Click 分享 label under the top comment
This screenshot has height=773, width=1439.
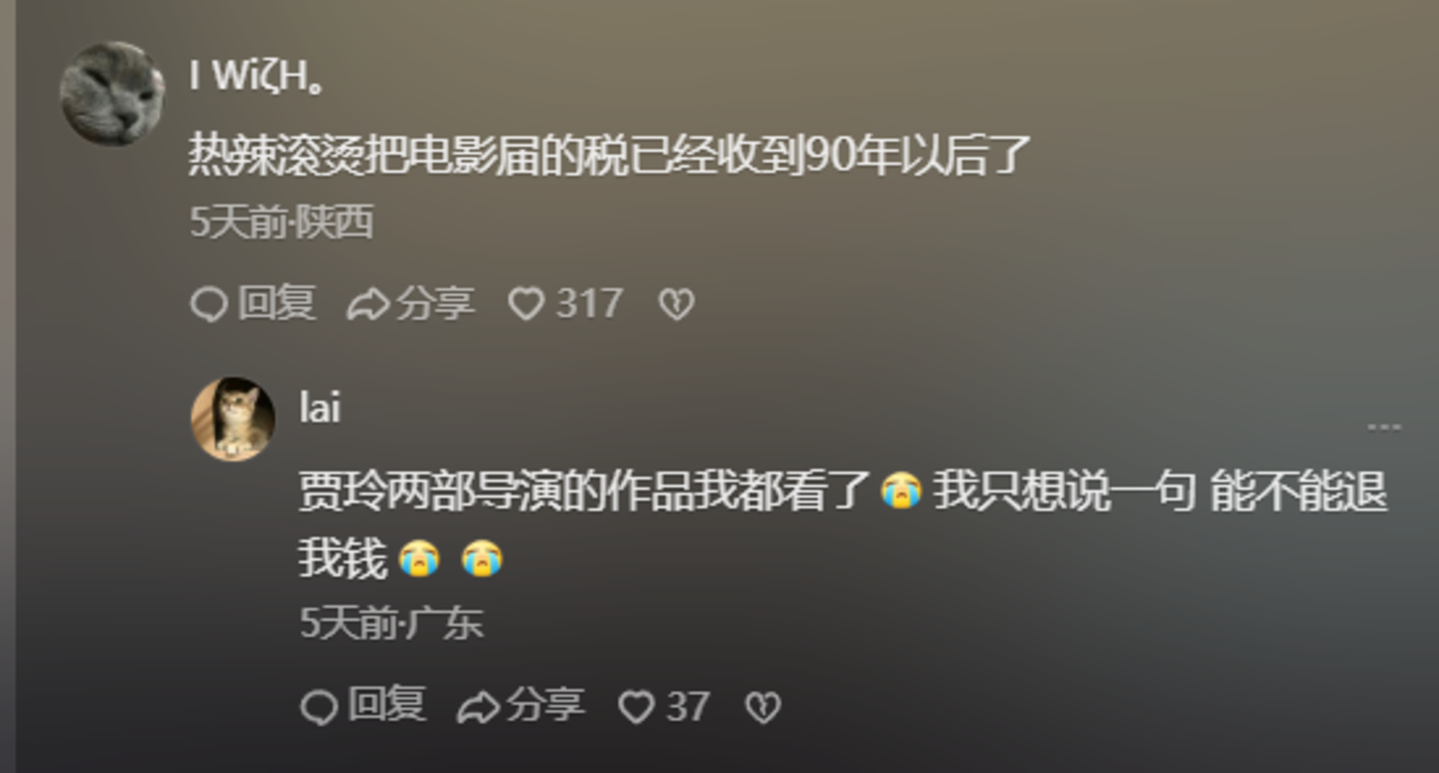(x=435, y=303)
